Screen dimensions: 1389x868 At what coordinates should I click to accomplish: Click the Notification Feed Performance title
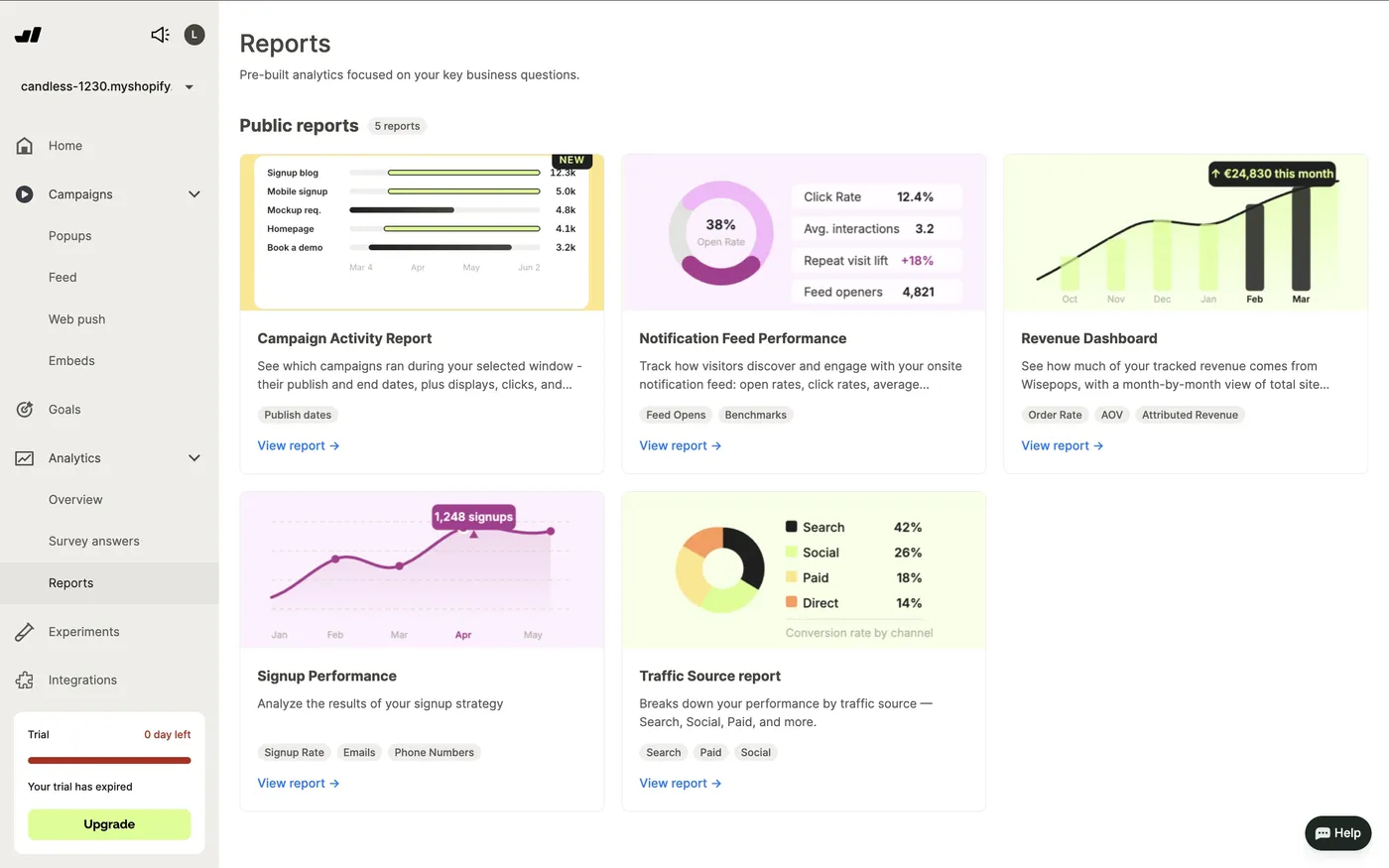[743, 338]
